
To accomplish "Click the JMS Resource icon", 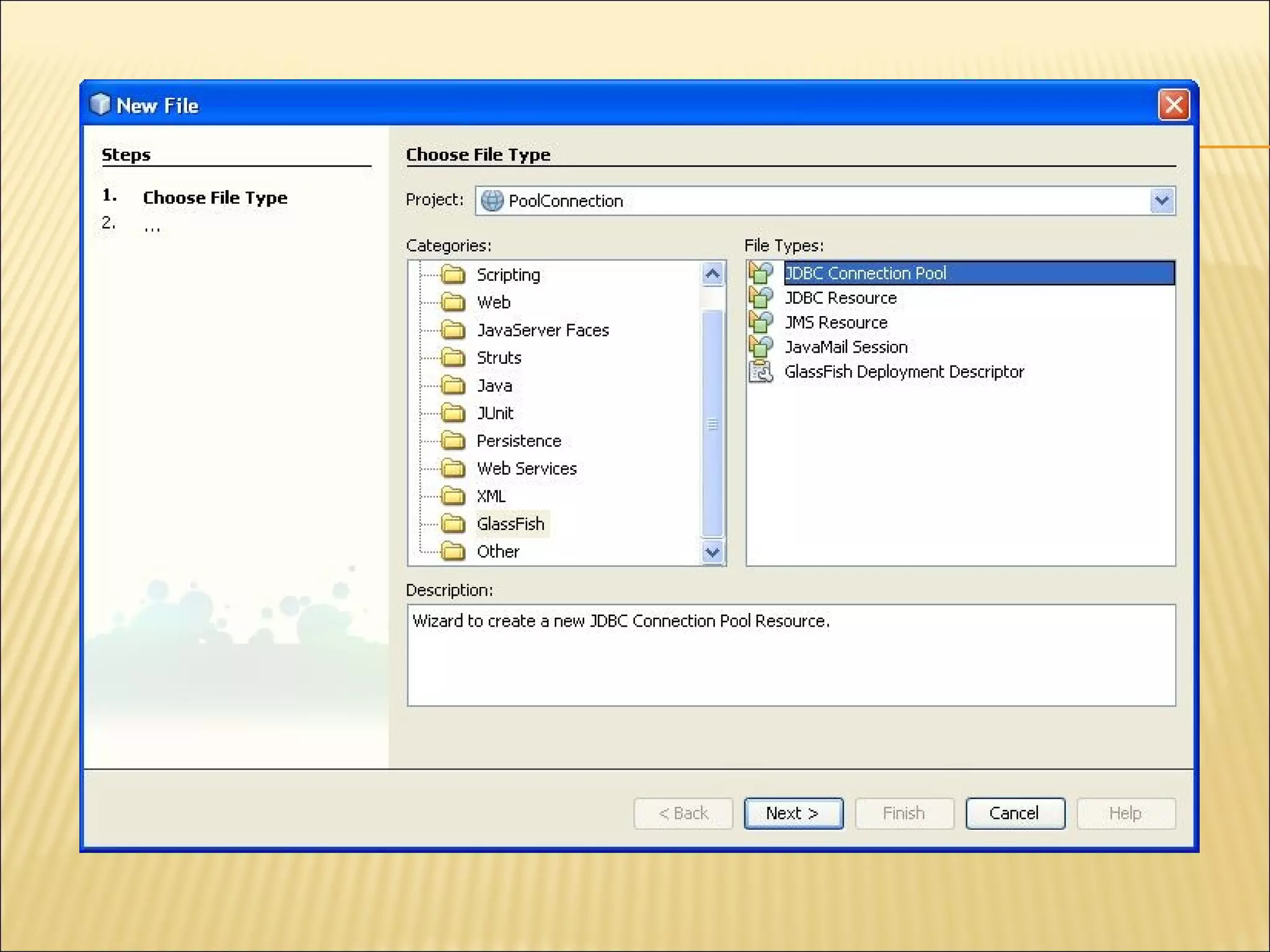I will 761,322.
